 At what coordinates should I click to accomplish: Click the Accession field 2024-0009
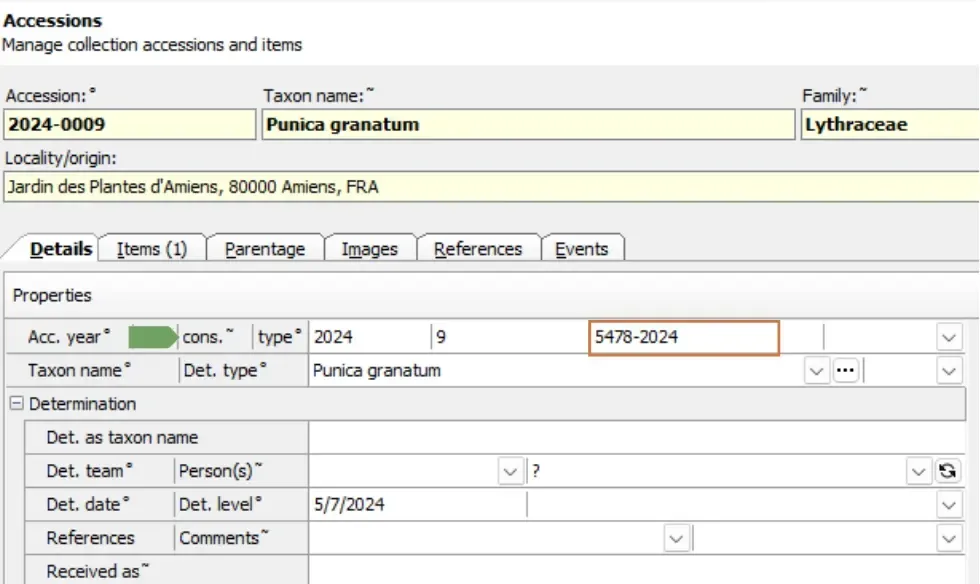pyautogui.click(x=129, y=124)
